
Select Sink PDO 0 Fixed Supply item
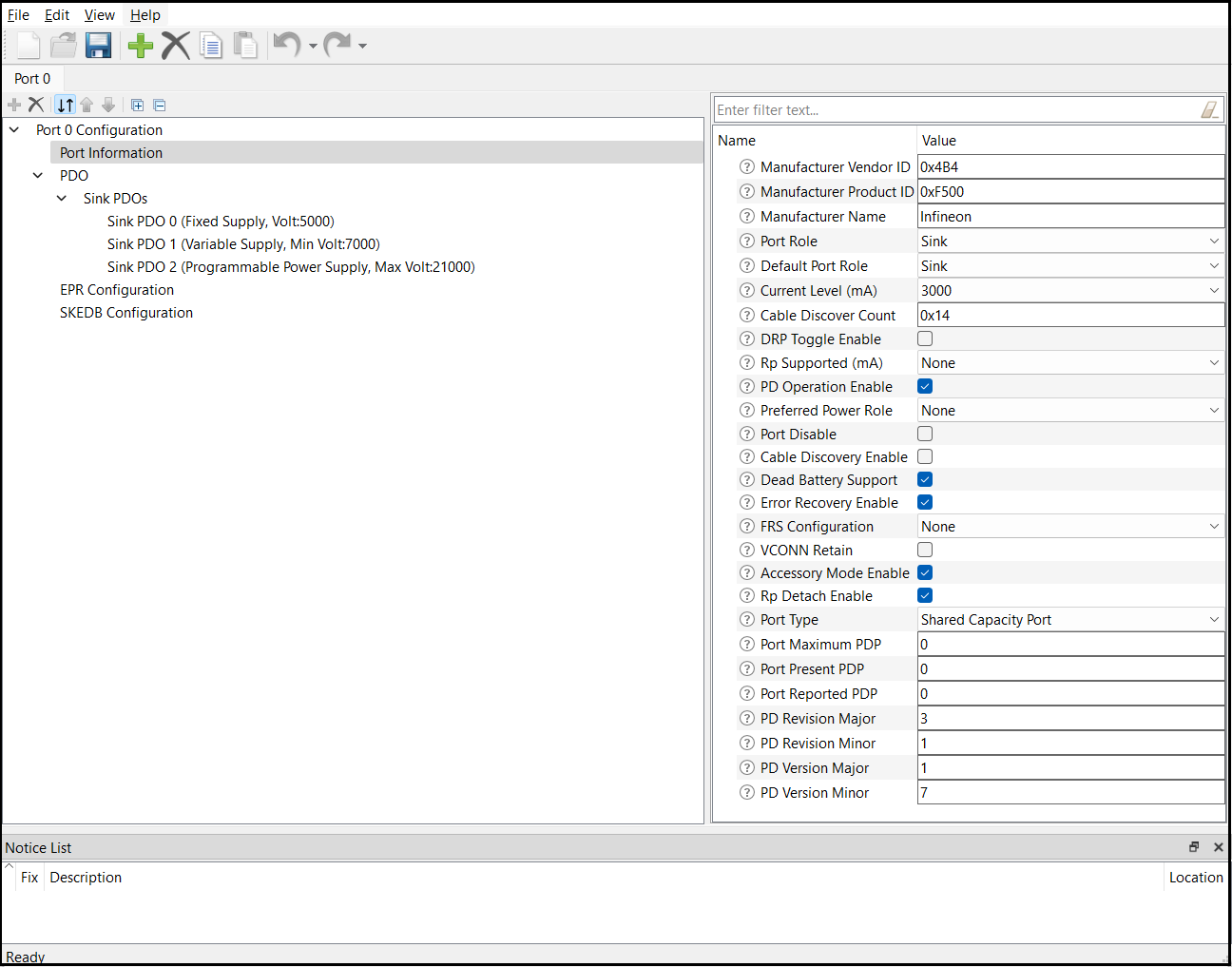pos(221,221)
